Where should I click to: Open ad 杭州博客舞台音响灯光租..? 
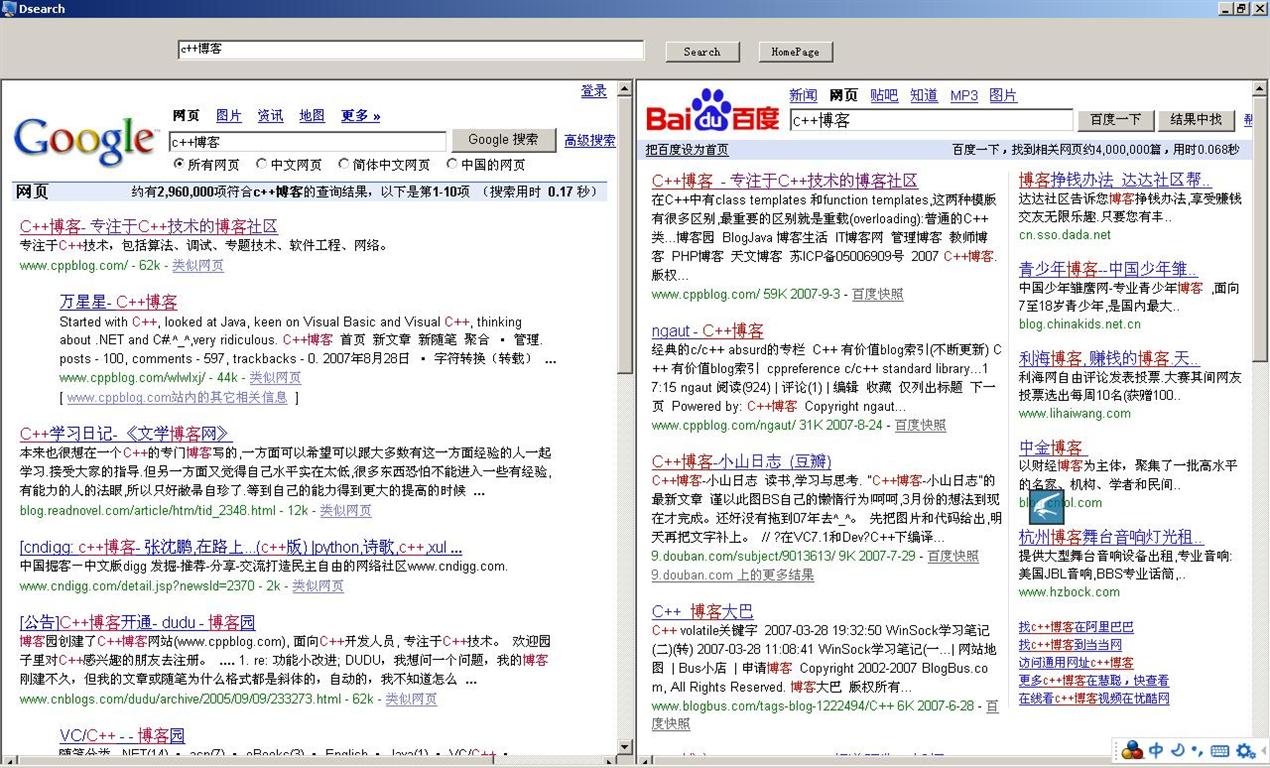[1111, 537]
